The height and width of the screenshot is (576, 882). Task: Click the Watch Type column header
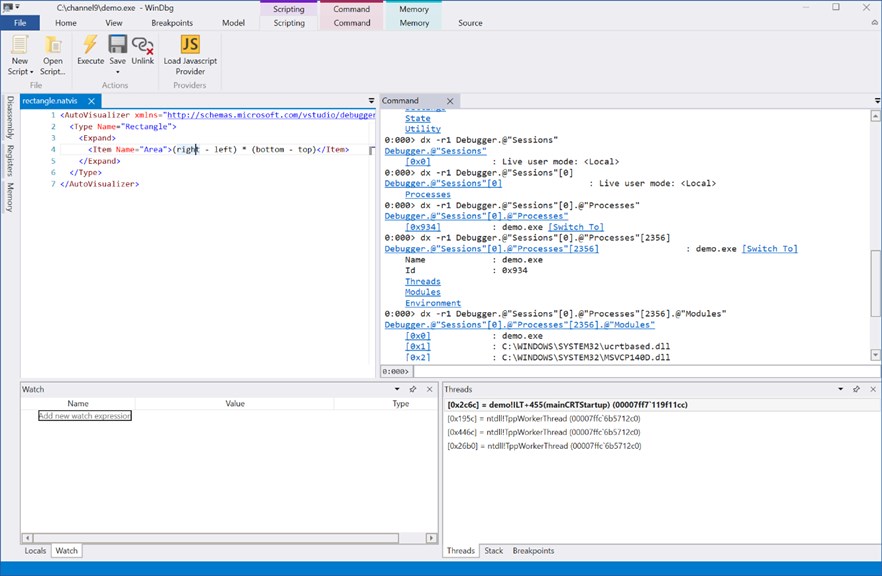[x=400, y=404]
